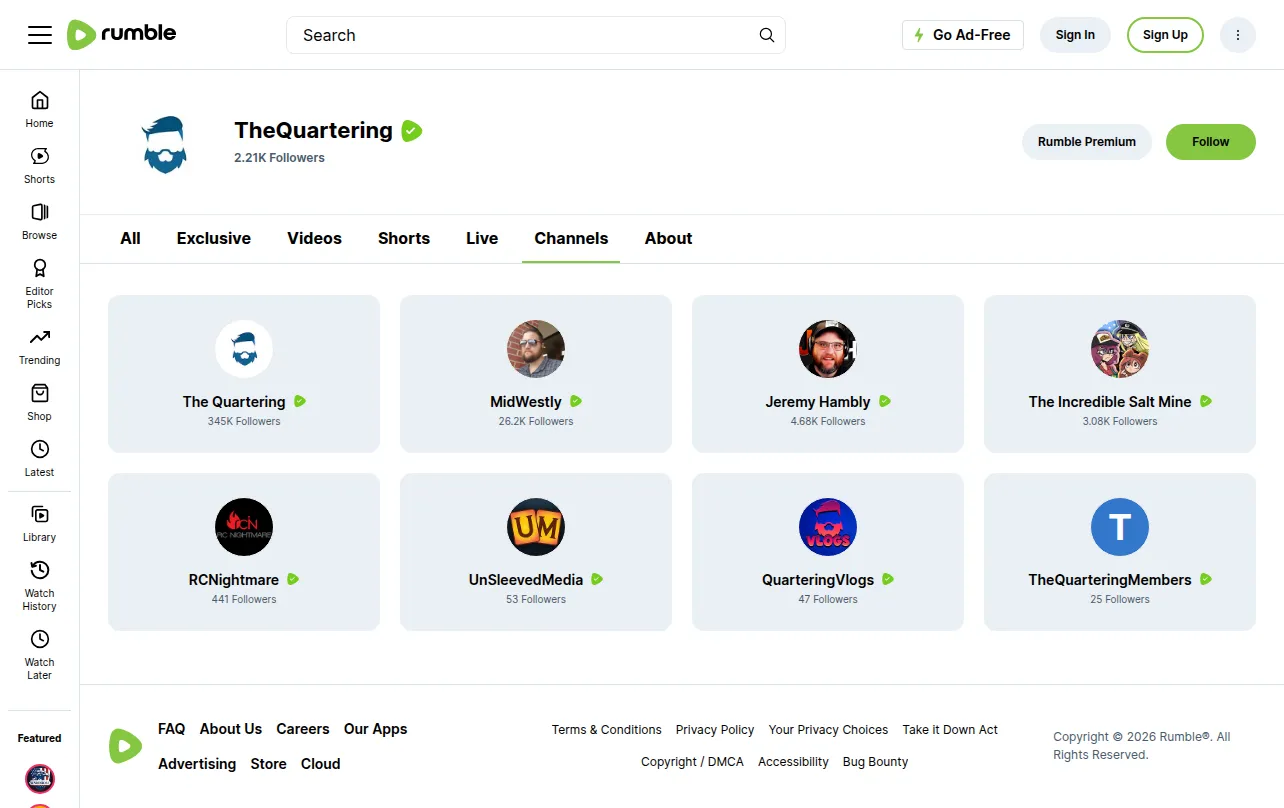Follow TheQuartering channel
Image resolution: width=1284 pixels, height=808 pixels.
1210,142
